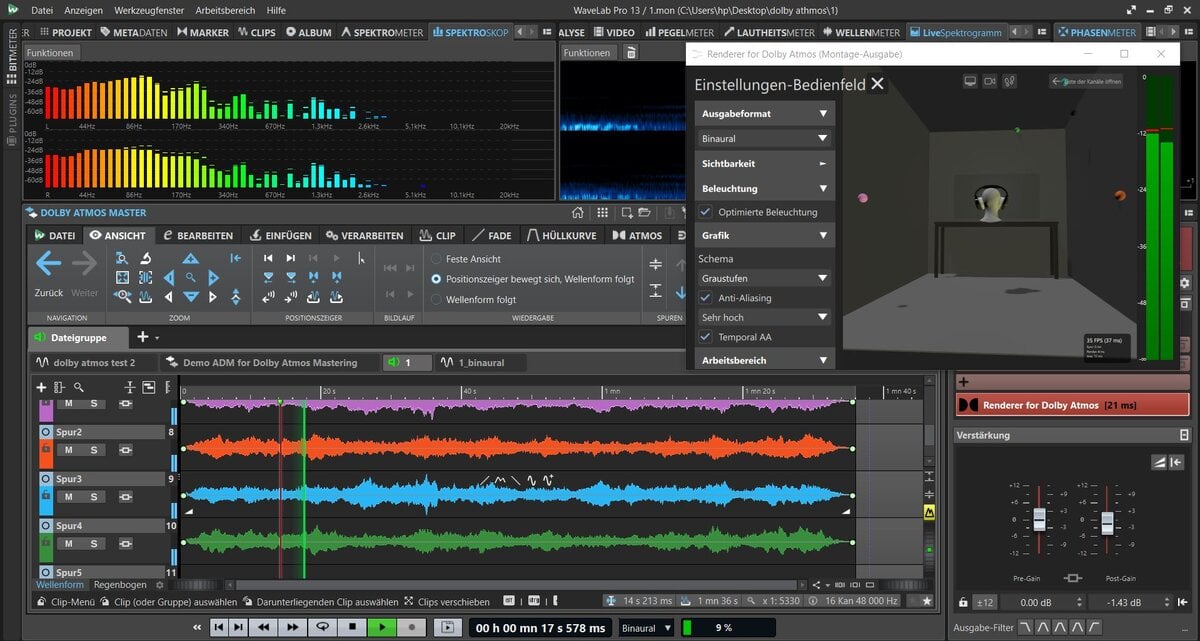The image size is (1200, 641).
Task: Mute the Spur2 track
Action: (x=69, y=450)
